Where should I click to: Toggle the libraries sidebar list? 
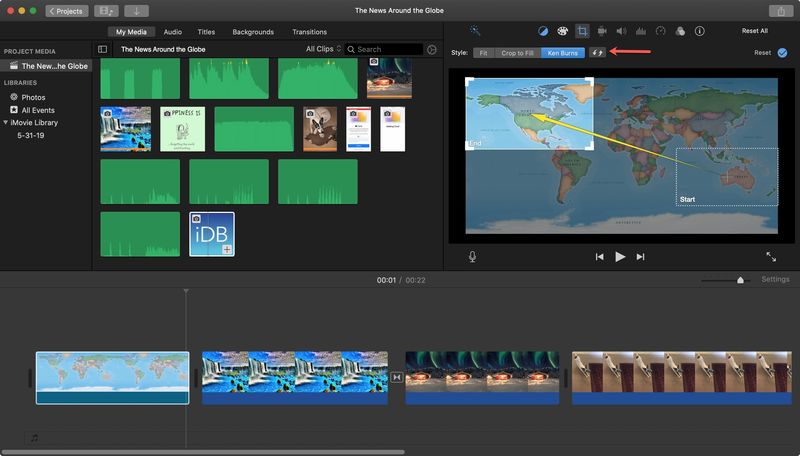click(103, 49)
